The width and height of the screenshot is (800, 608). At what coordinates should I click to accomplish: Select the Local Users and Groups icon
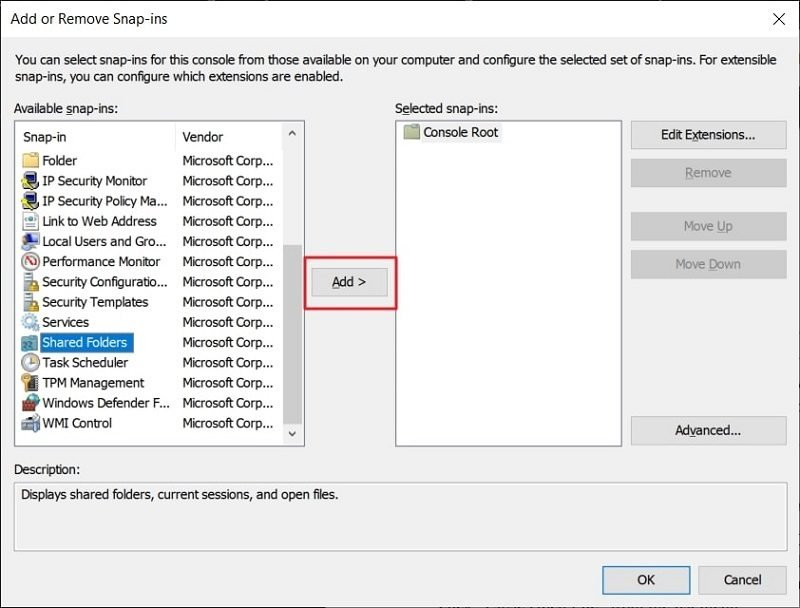[x=30, y=241]
